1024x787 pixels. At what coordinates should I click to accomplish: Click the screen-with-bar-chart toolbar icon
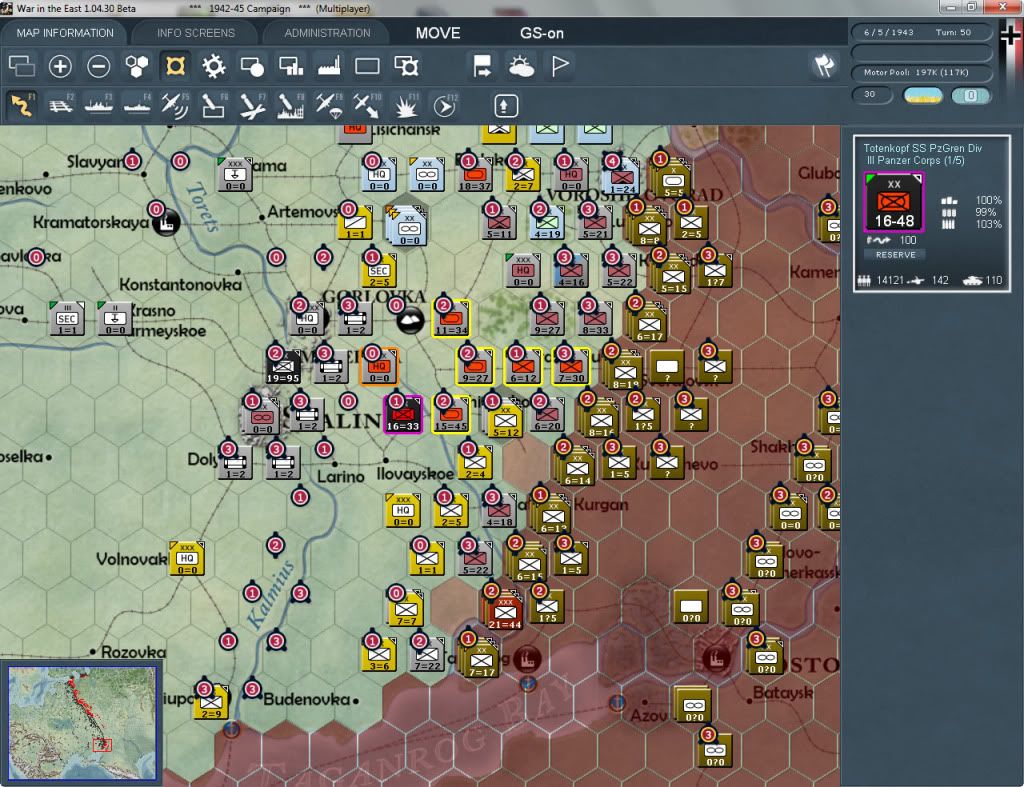(291, 66)
